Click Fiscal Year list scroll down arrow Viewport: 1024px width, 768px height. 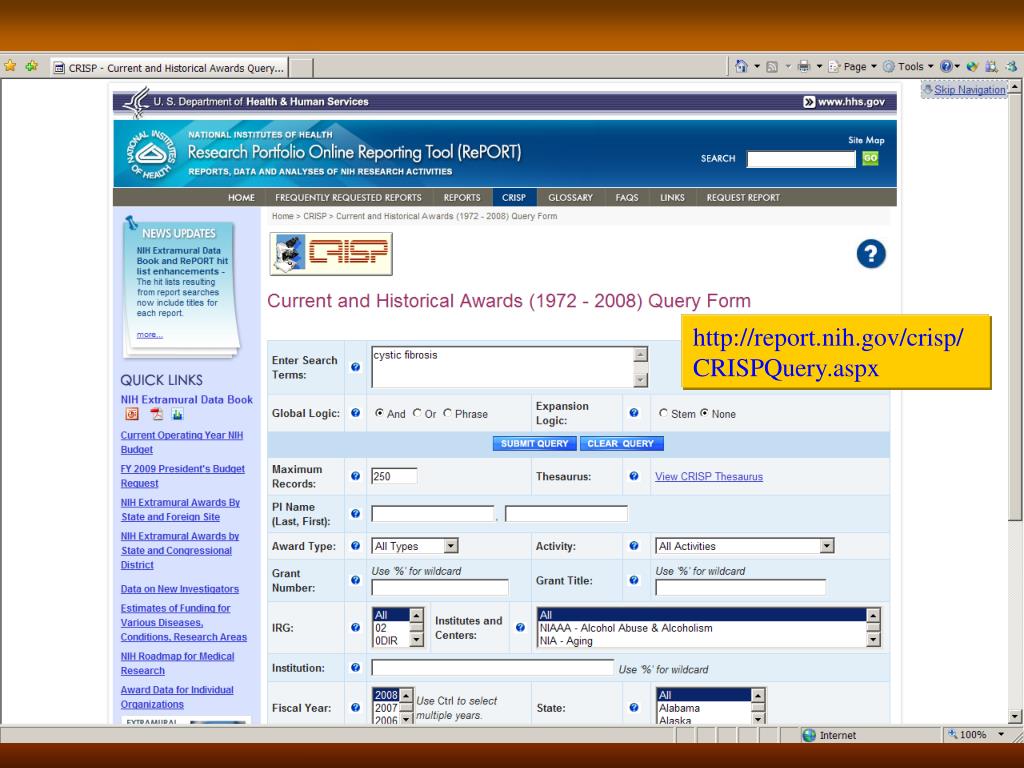click(406, 719)
